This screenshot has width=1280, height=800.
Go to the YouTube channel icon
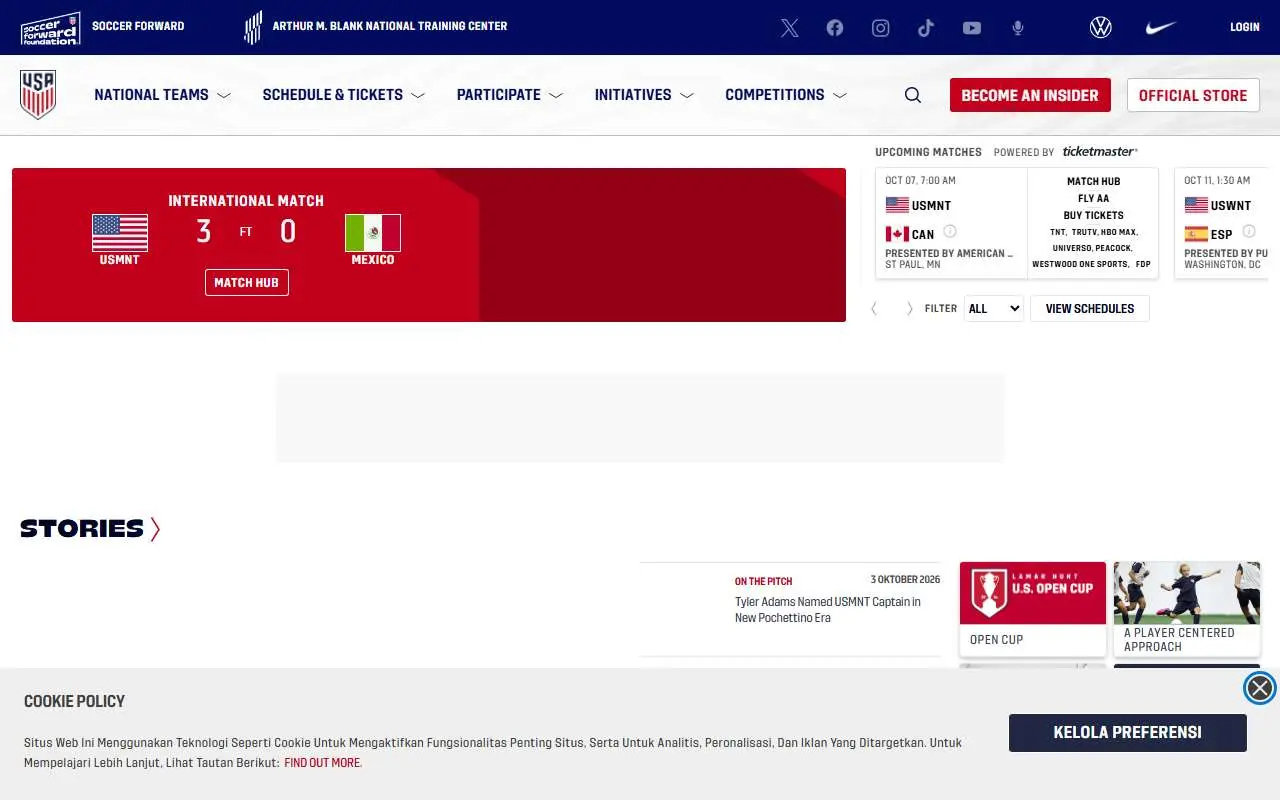(972, 28)
